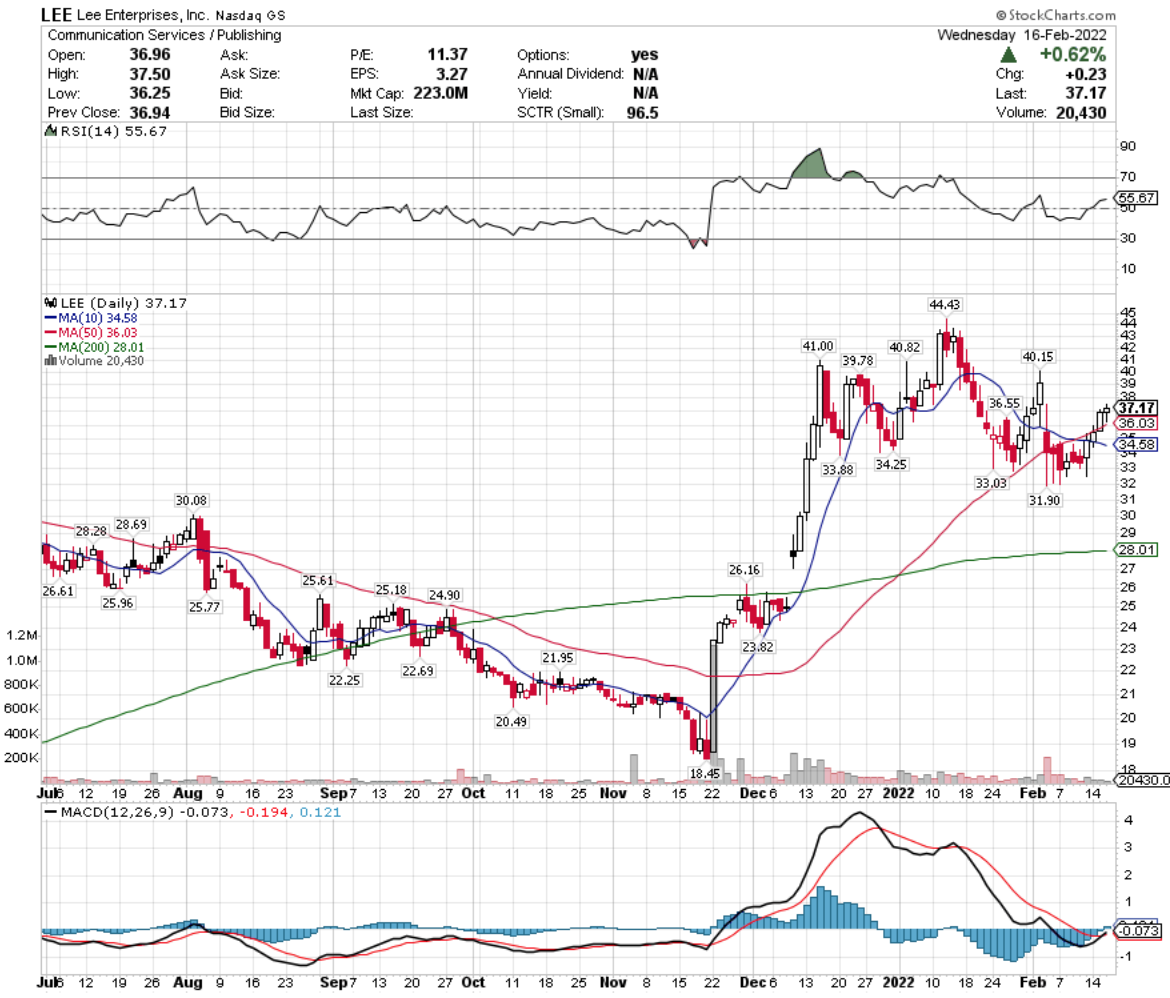
Task: Click the Chg value +0.23
Action: click(1086, 74)
